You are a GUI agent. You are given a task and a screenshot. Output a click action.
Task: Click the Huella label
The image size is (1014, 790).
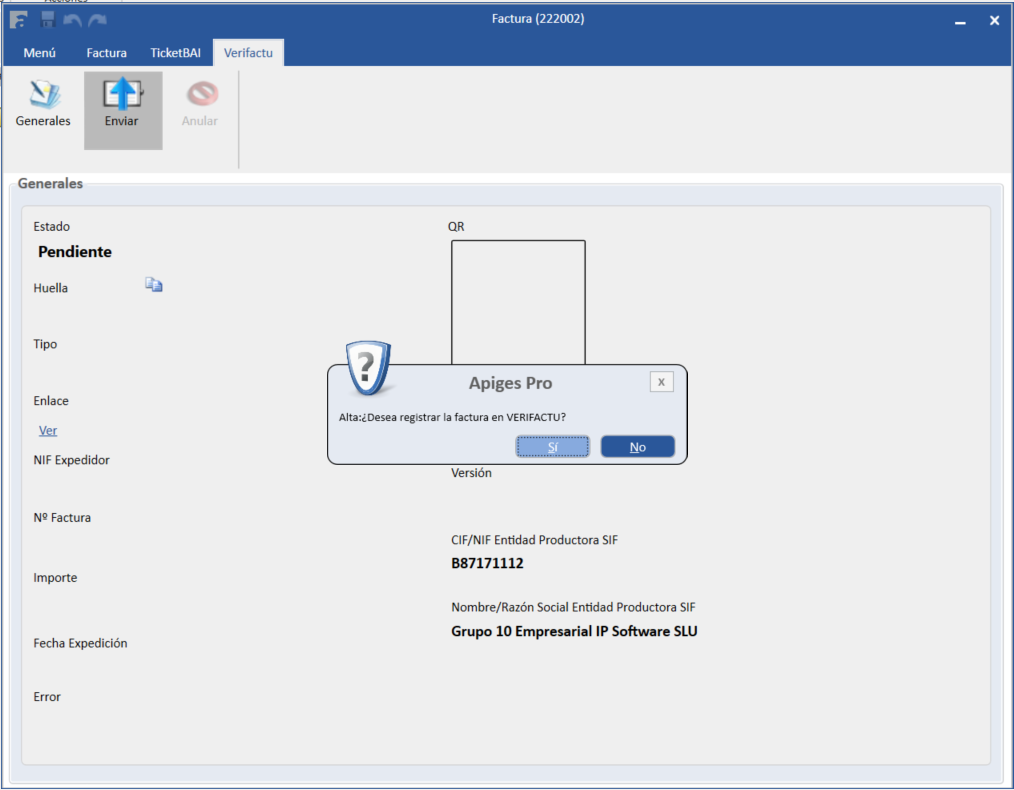pos(50,288)
